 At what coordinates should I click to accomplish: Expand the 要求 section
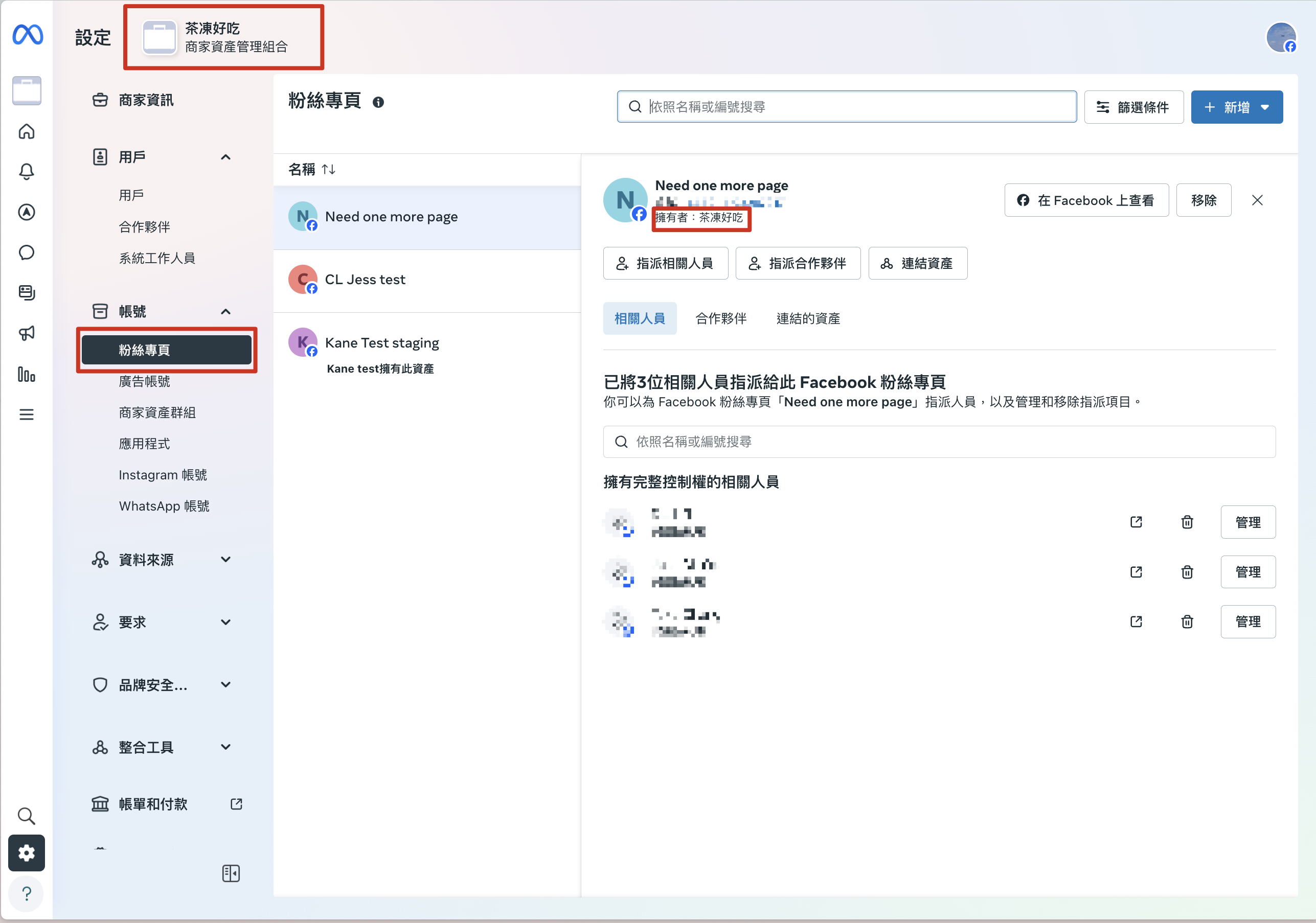pyautogui.click(x=226, y=621)
